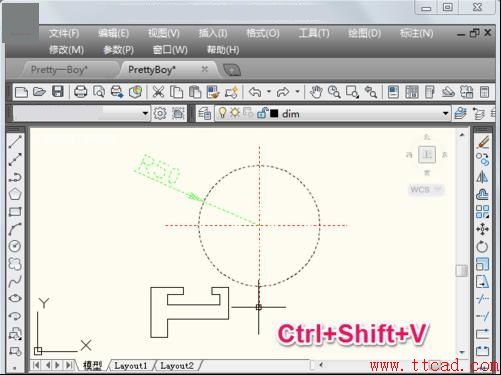The width and height of the screenshot is (501, 375).
Task: Choose the Circle drawing tool
Action: point(15,246)
